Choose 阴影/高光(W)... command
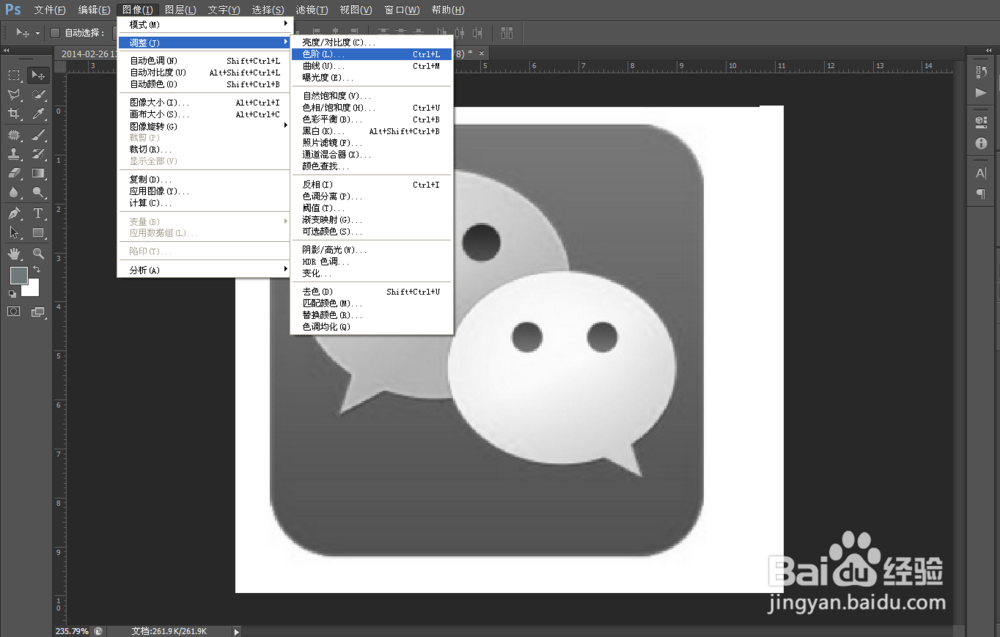 pyautogui.click(x=371, y=250)
